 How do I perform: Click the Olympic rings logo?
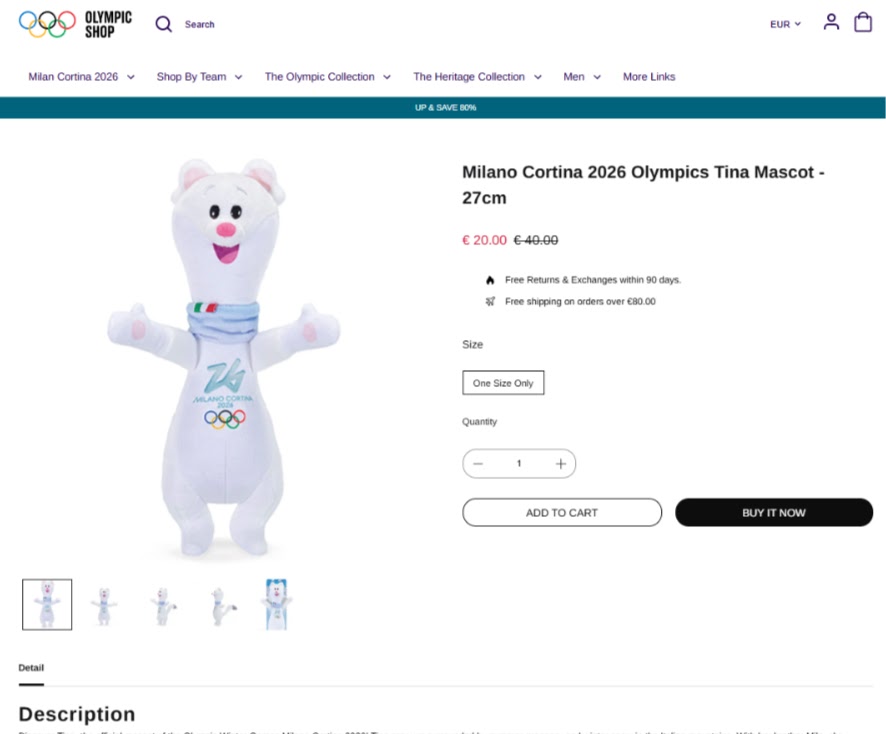point(48,21)
